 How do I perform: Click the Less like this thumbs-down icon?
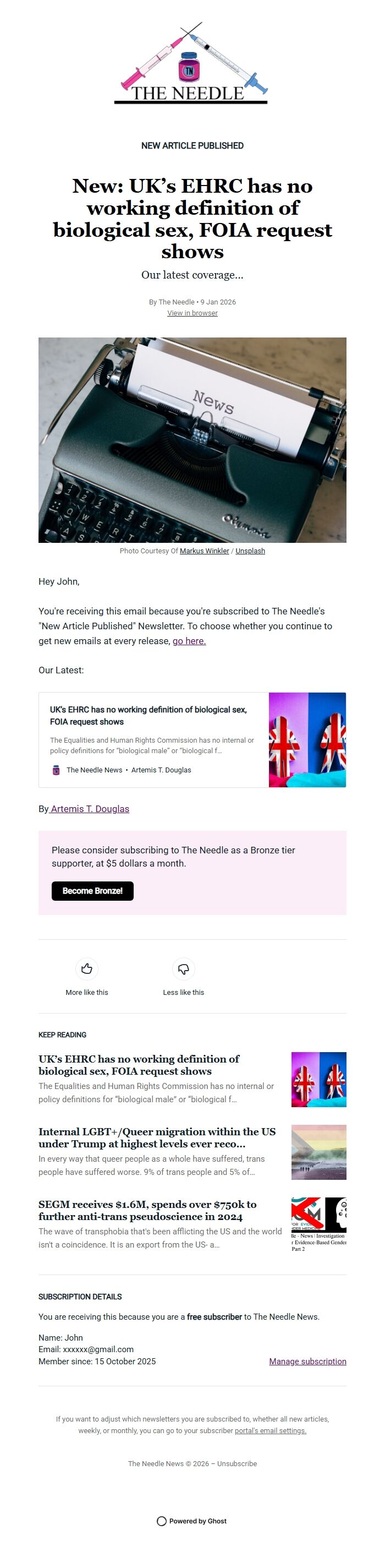pos(184,969)
